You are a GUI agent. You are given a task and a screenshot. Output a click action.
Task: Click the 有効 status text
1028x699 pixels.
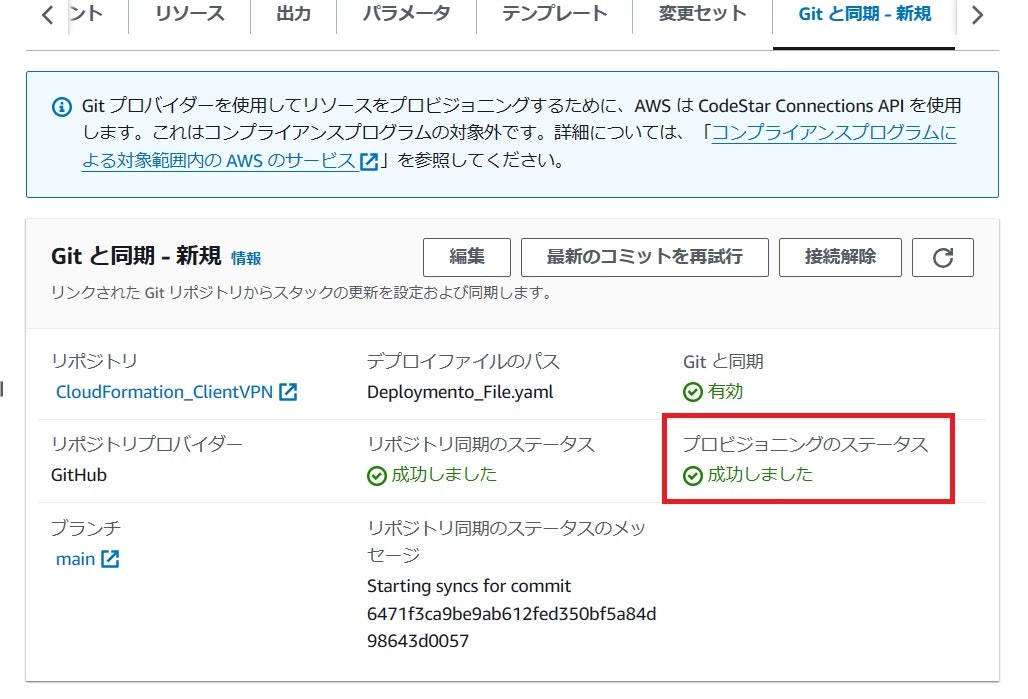pos(725,391)
